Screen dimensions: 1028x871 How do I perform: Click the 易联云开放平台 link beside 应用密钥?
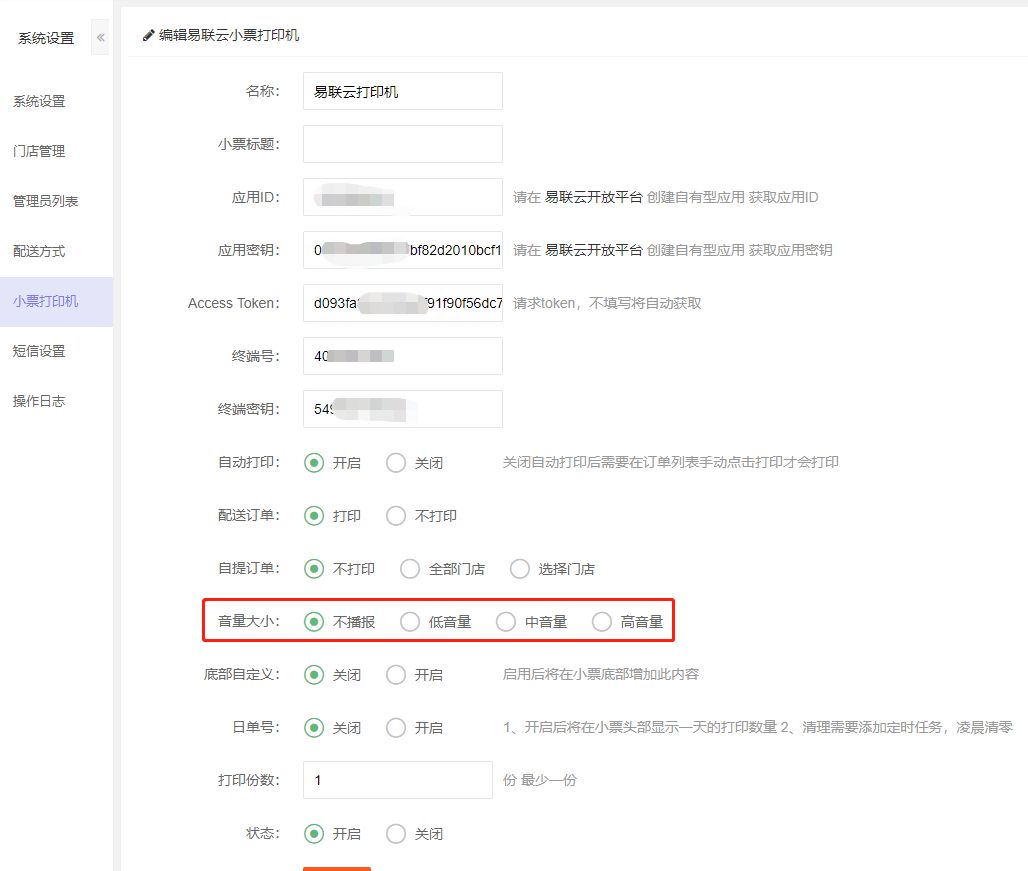pyautogui.click(x=593, y=250)
